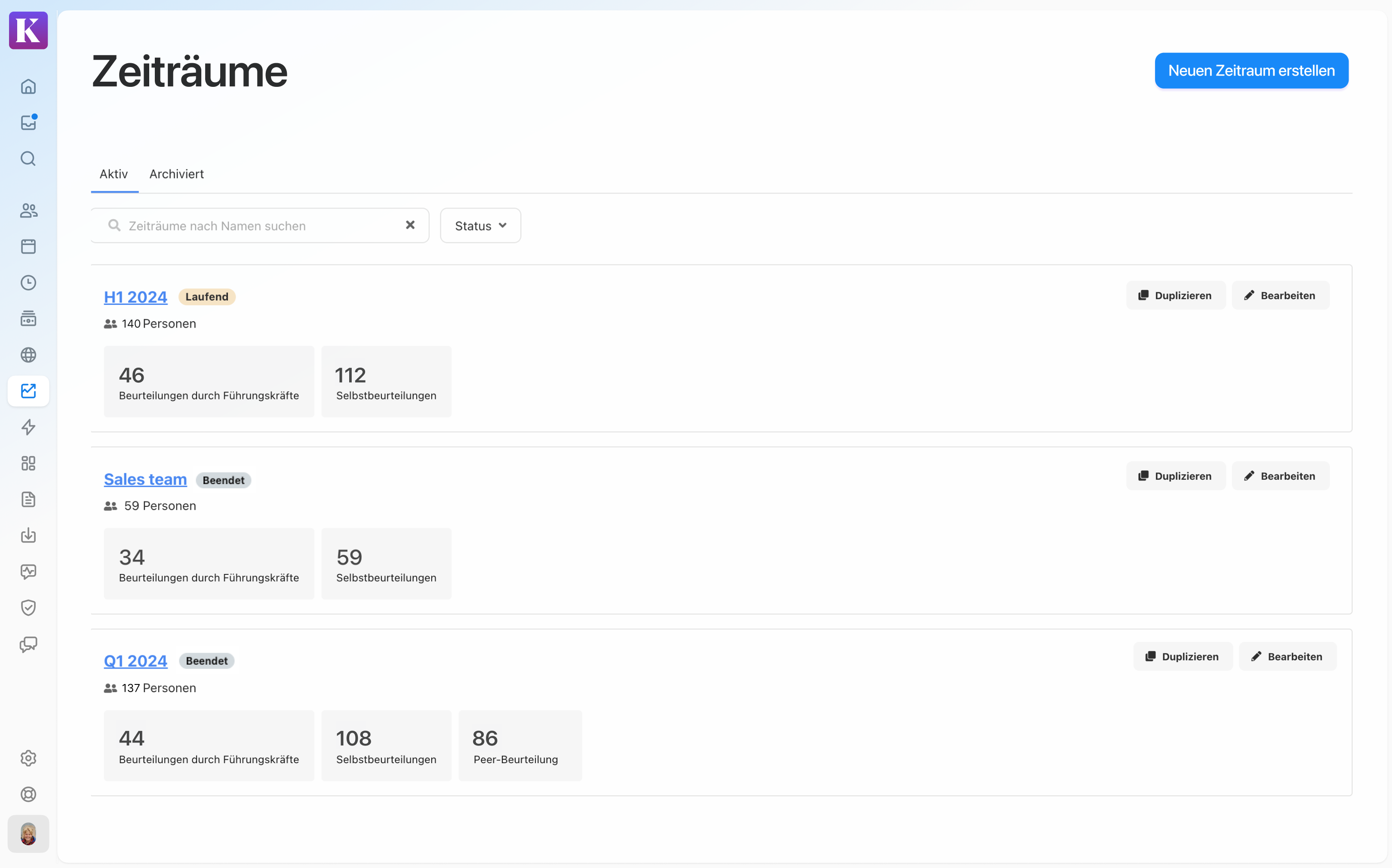The image size is (1392, 868).
Task: Focus the Zeiträume name search field
Action: 258,226
